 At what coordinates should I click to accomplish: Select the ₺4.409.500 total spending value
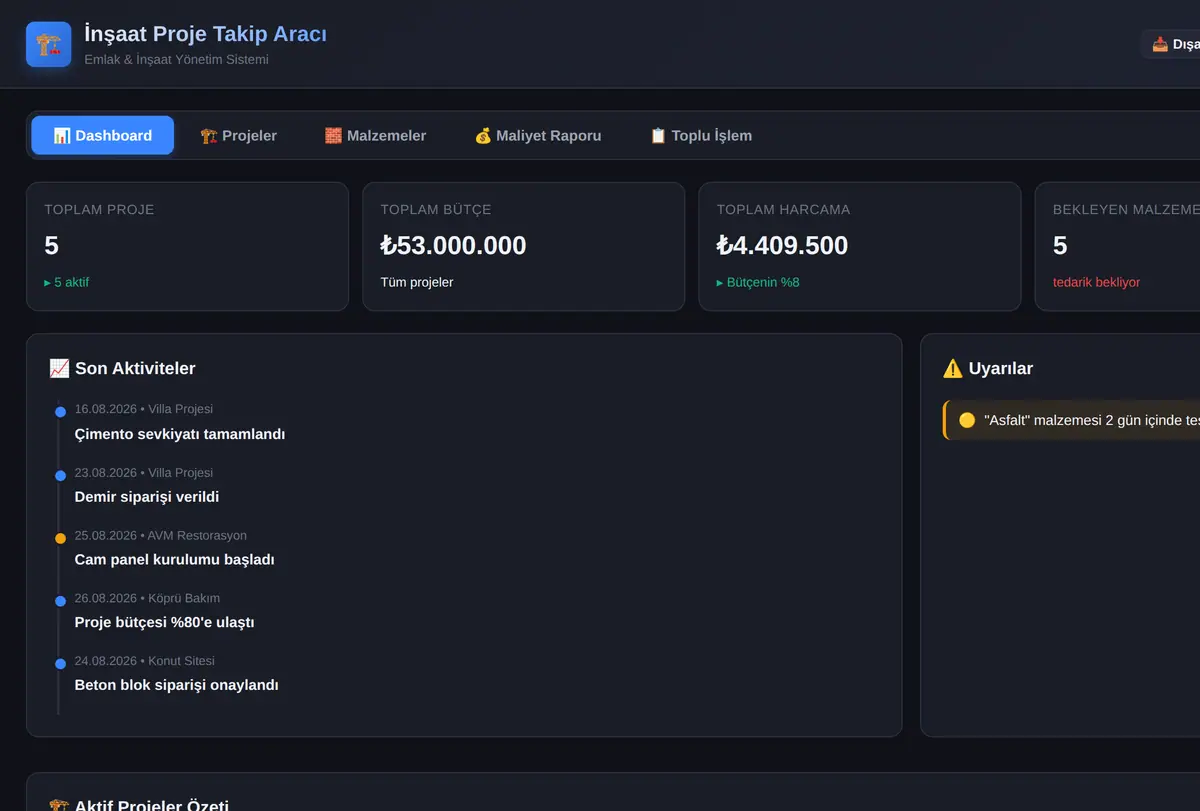click(782, 245)
